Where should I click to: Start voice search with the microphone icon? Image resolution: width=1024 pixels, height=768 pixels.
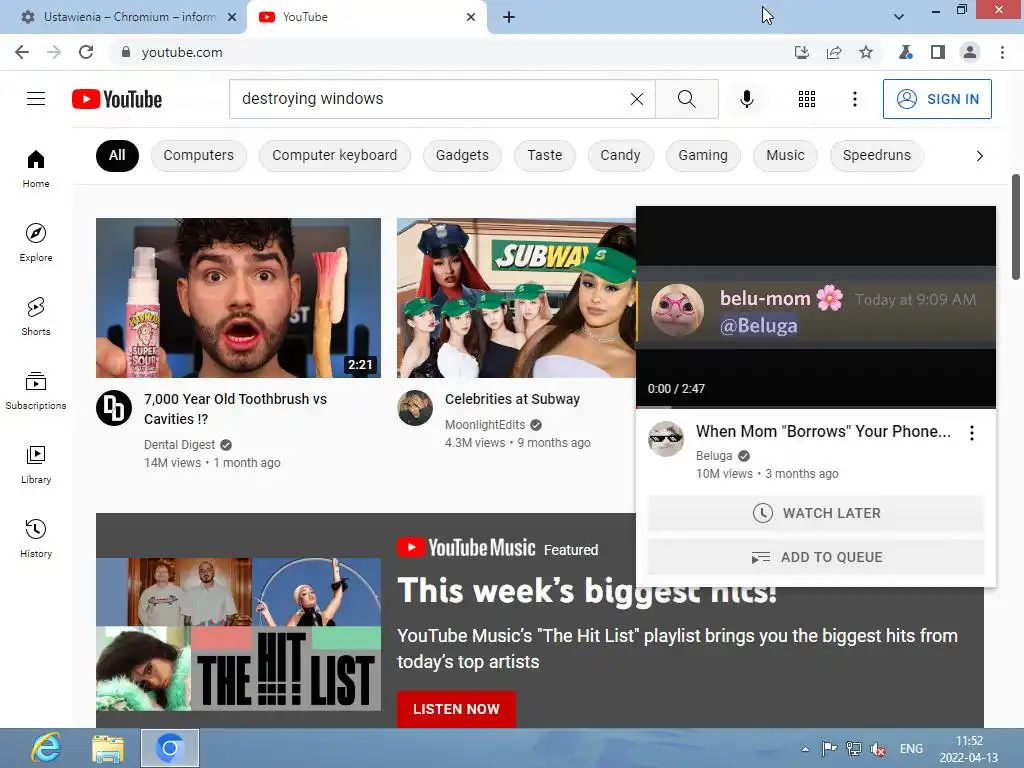coord(746,99)
